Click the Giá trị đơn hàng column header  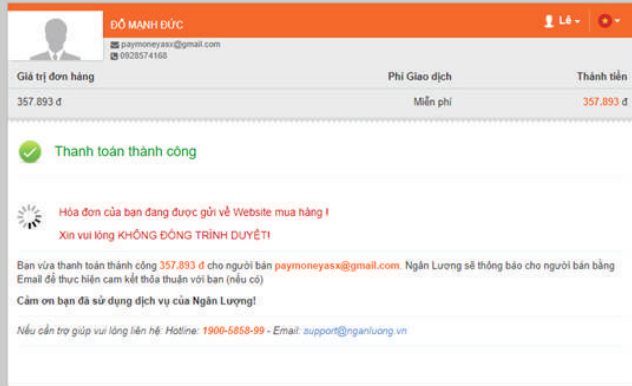point(56,77)
